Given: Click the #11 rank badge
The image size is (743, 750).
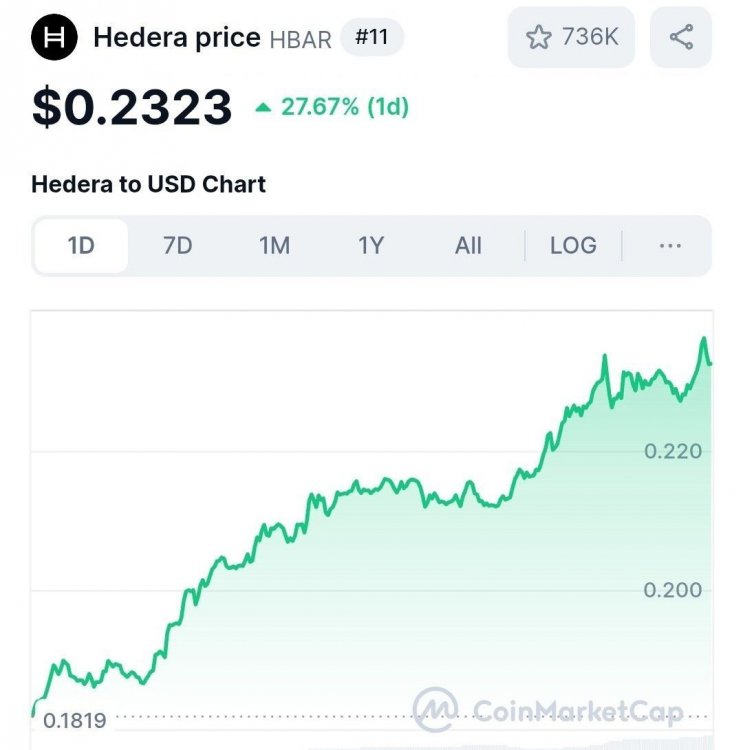Looking at the screenshot, I should point(372,38).
